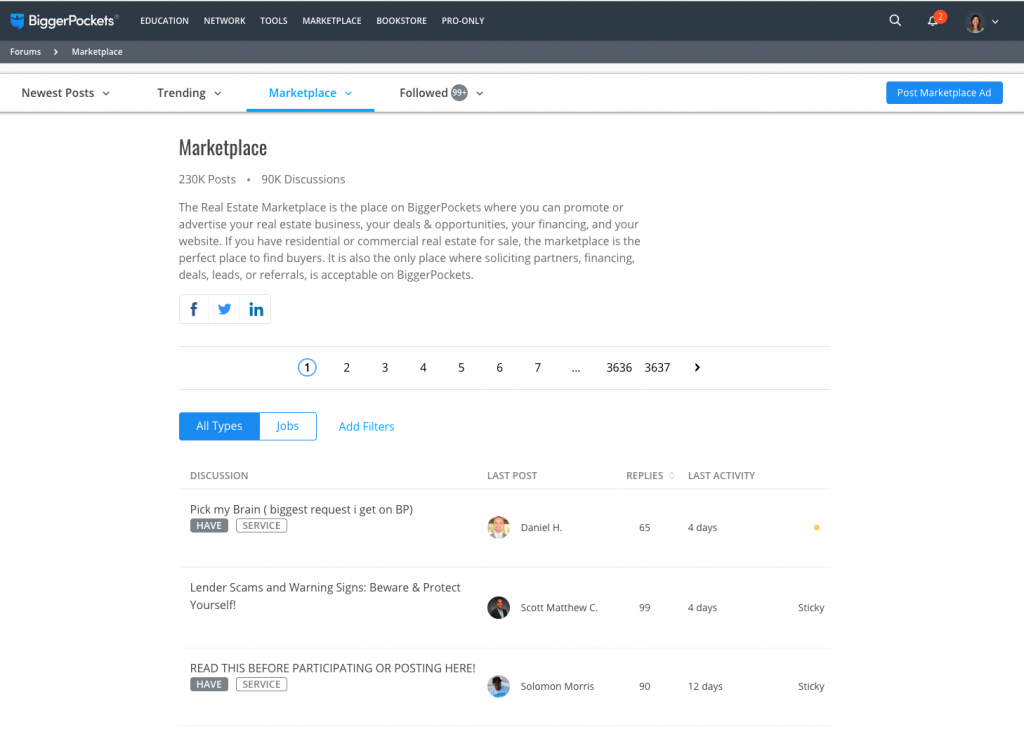Screen dimensions: 1024x732
Task: Expand the profile menu chevron
Action: coord(995,22)
